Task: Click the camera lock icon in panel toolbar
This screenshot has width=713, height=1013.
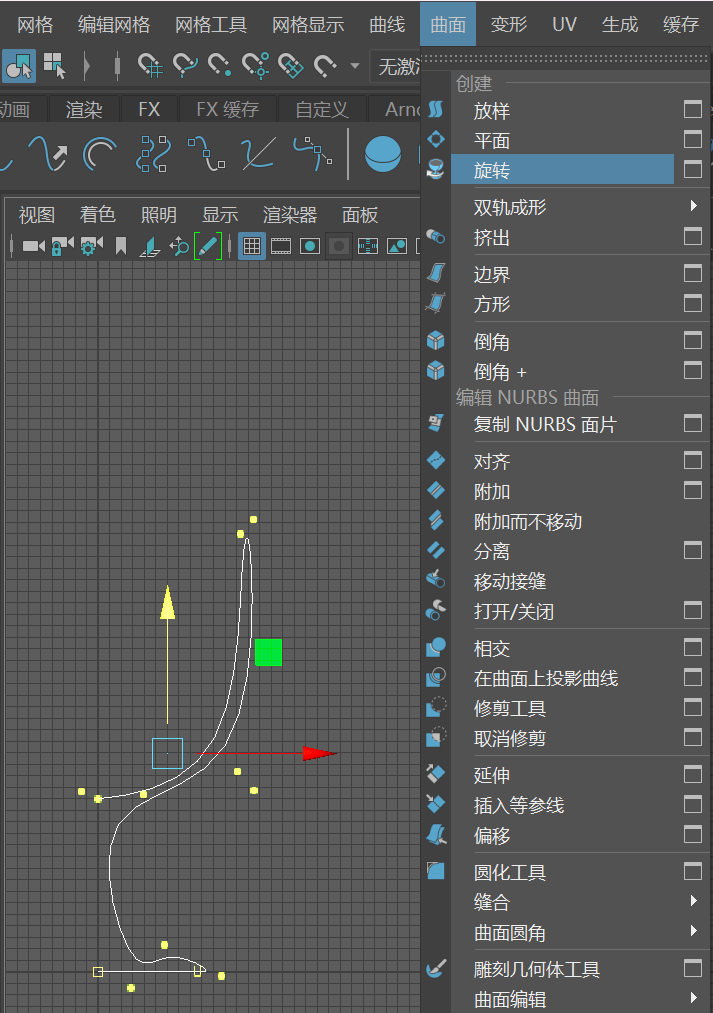Action: (62, 245)
